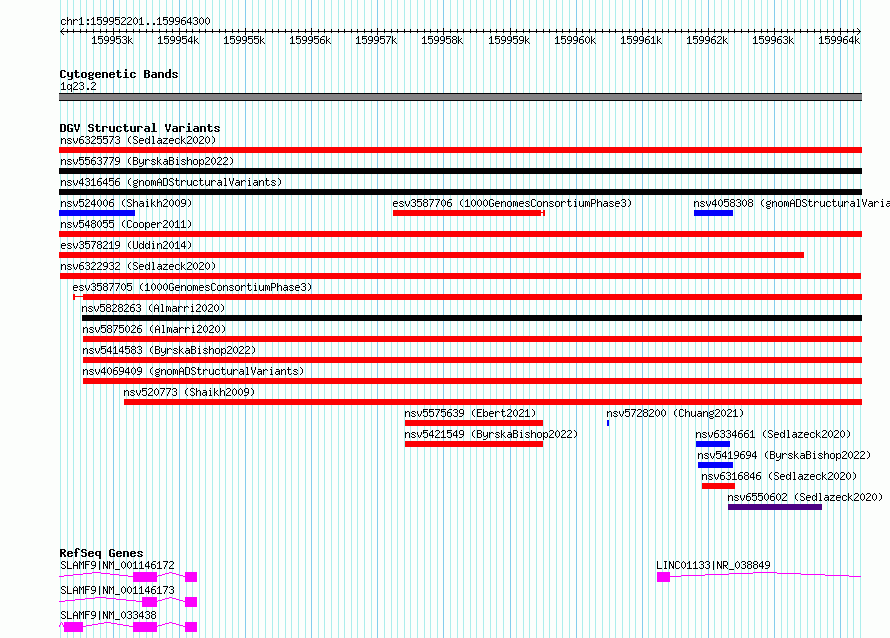This screenshot has height=638, width=890.
Task: Open the esv3578219 (Uddin2014) label
Action: pyautogui.click(x=126, y=245)
